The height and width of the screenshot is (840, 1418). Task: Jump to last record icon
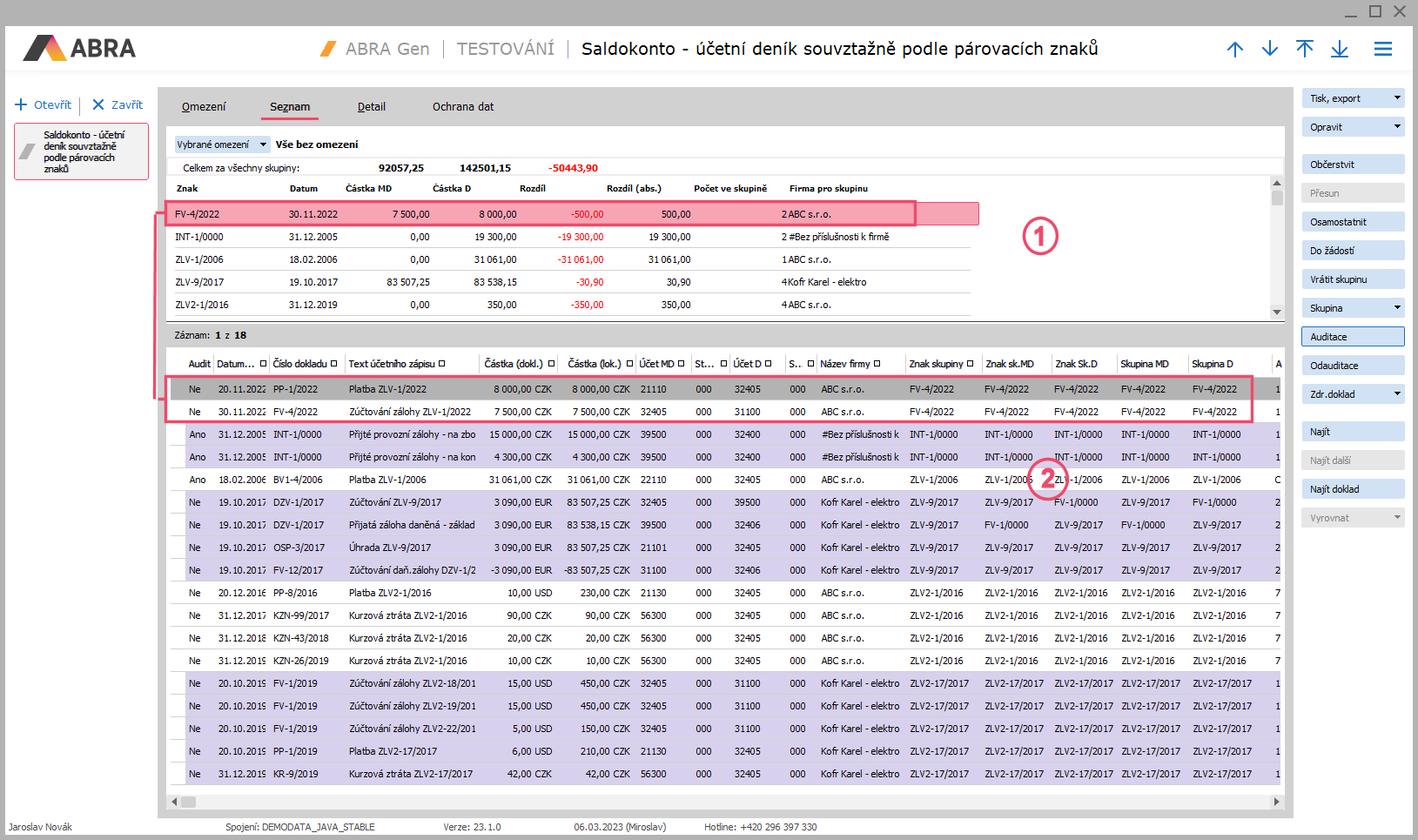point(1339,50)
